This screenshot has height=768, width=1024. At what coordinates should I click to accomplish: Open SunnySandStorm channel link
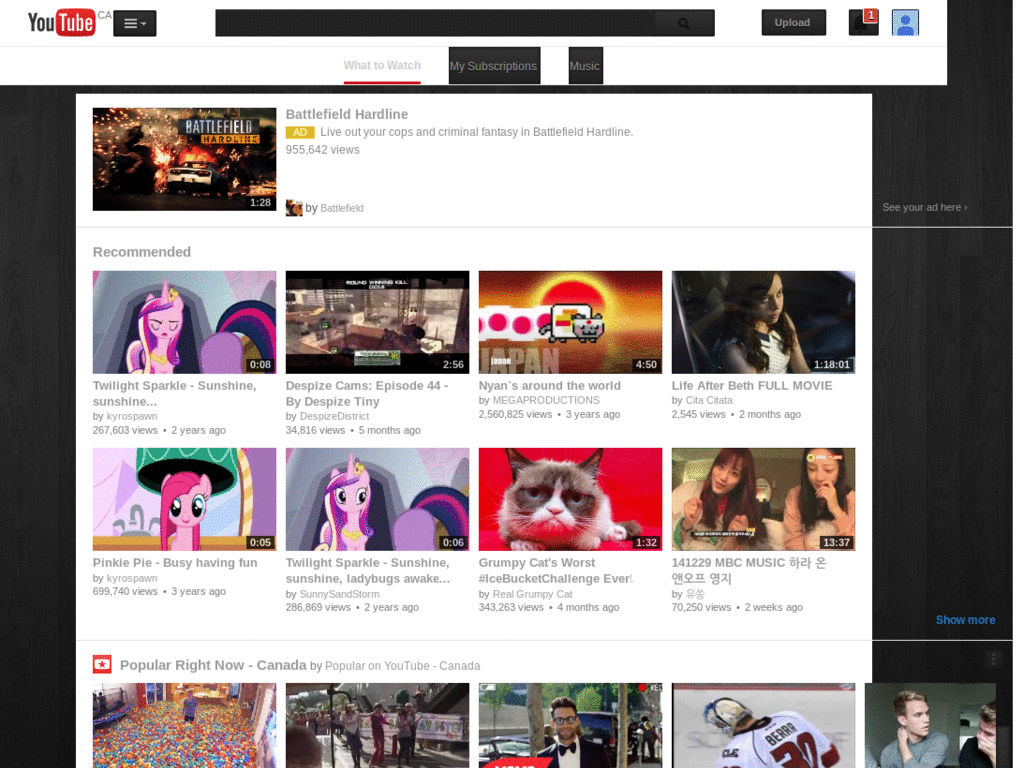pos(339,594)
